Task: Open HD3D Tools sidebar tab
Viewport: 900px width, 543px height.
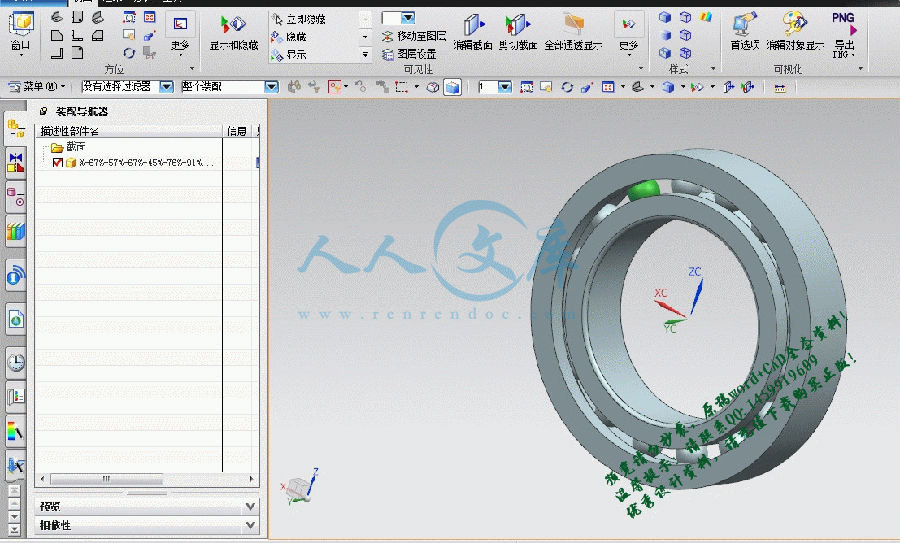Action: coord(15,276)
